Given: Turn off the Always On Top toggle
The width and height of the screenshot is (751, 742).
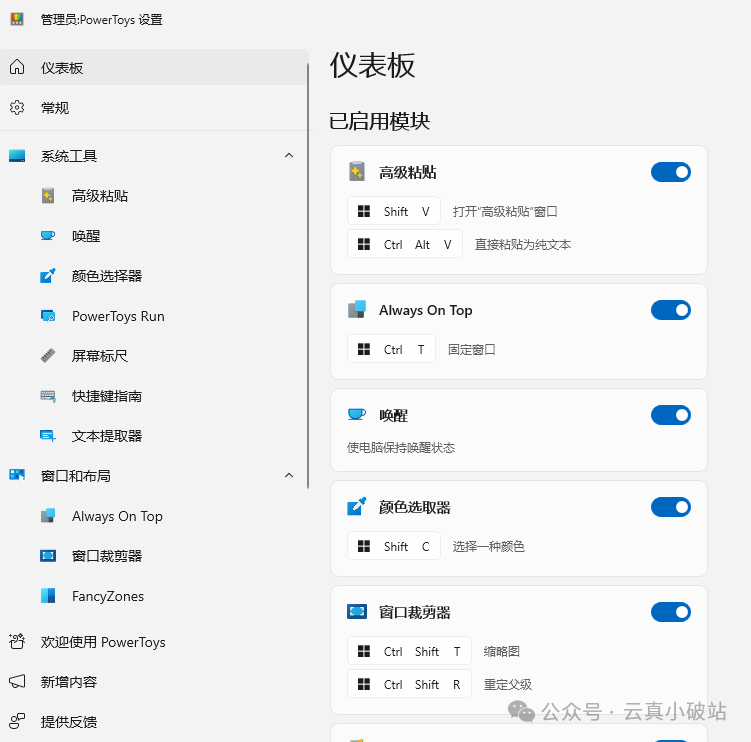Looking at the screenshot, I should tap(671, 310).
